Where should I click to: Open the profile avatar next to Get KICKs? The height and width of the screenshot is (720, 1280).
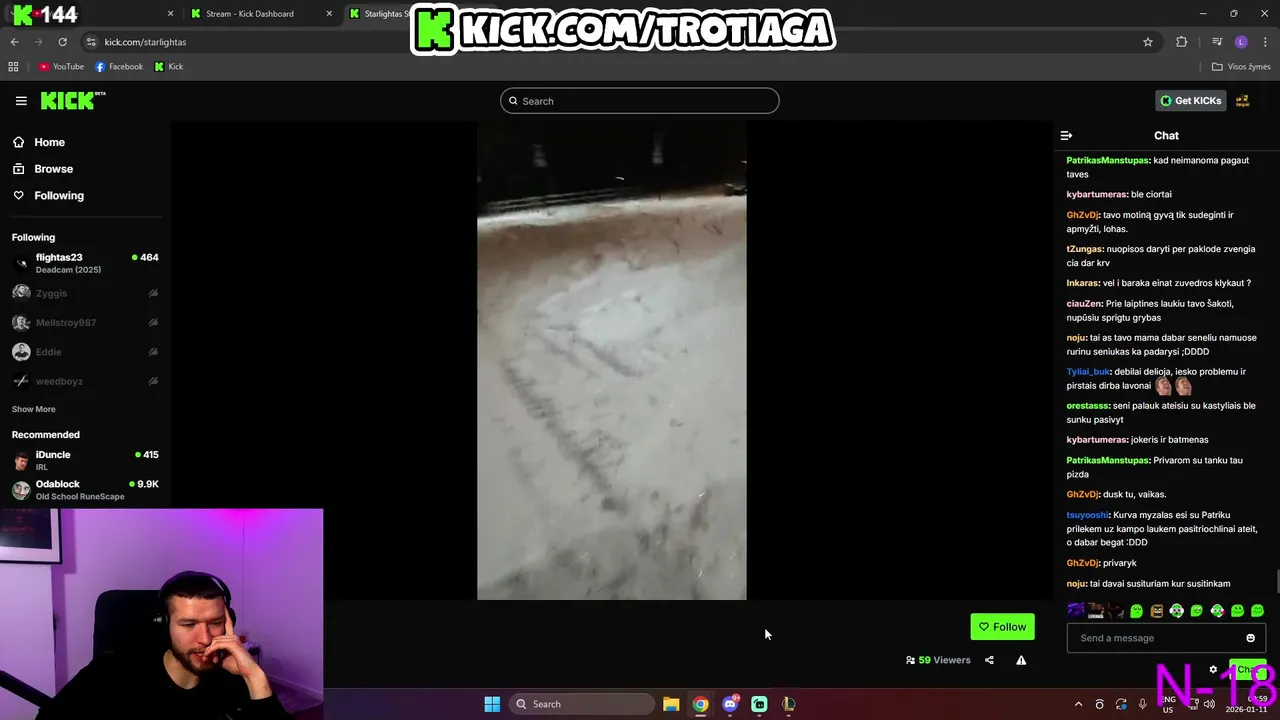[1242, 101]
